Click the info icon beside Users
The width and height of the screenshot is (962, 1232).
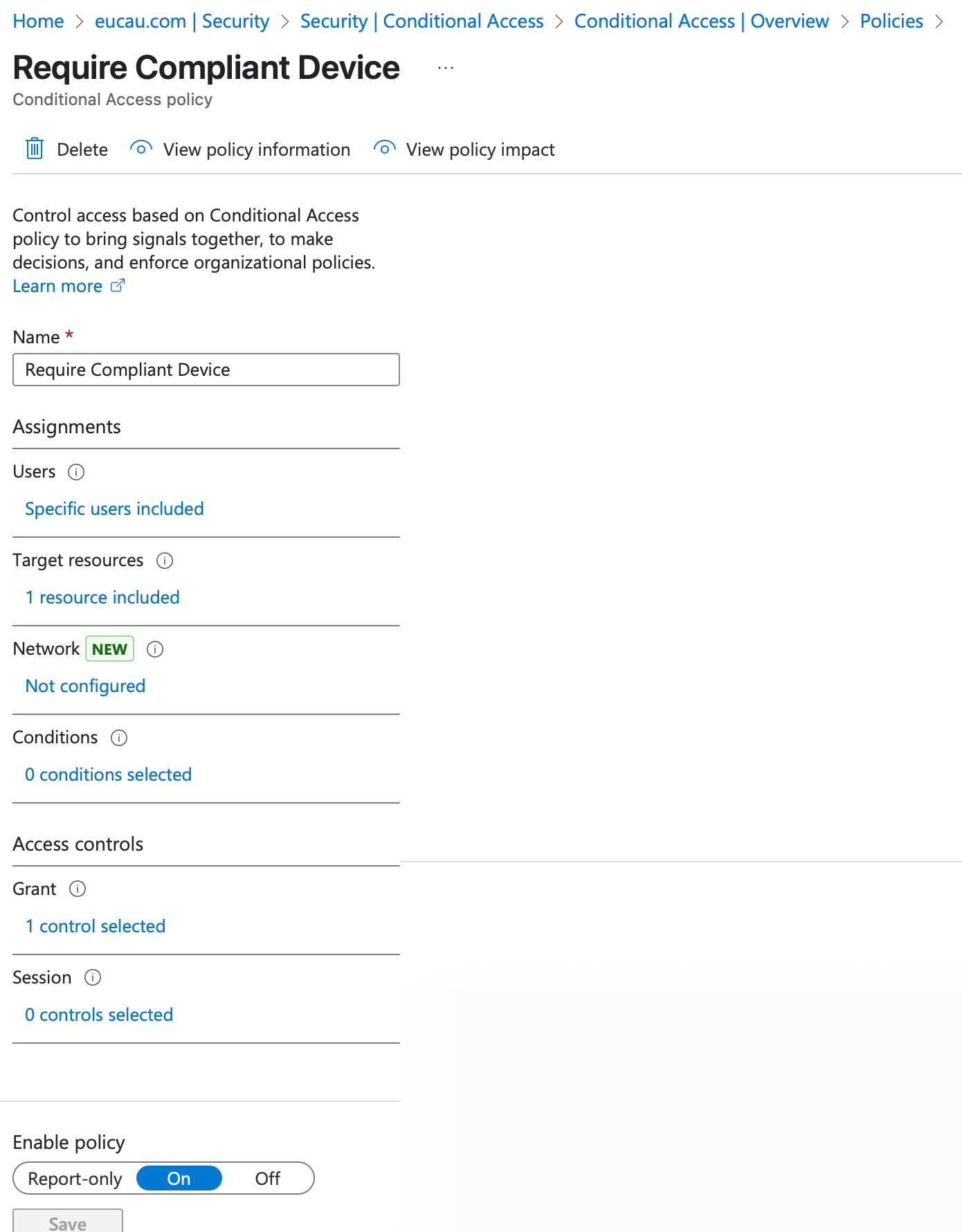click(76, 472)
